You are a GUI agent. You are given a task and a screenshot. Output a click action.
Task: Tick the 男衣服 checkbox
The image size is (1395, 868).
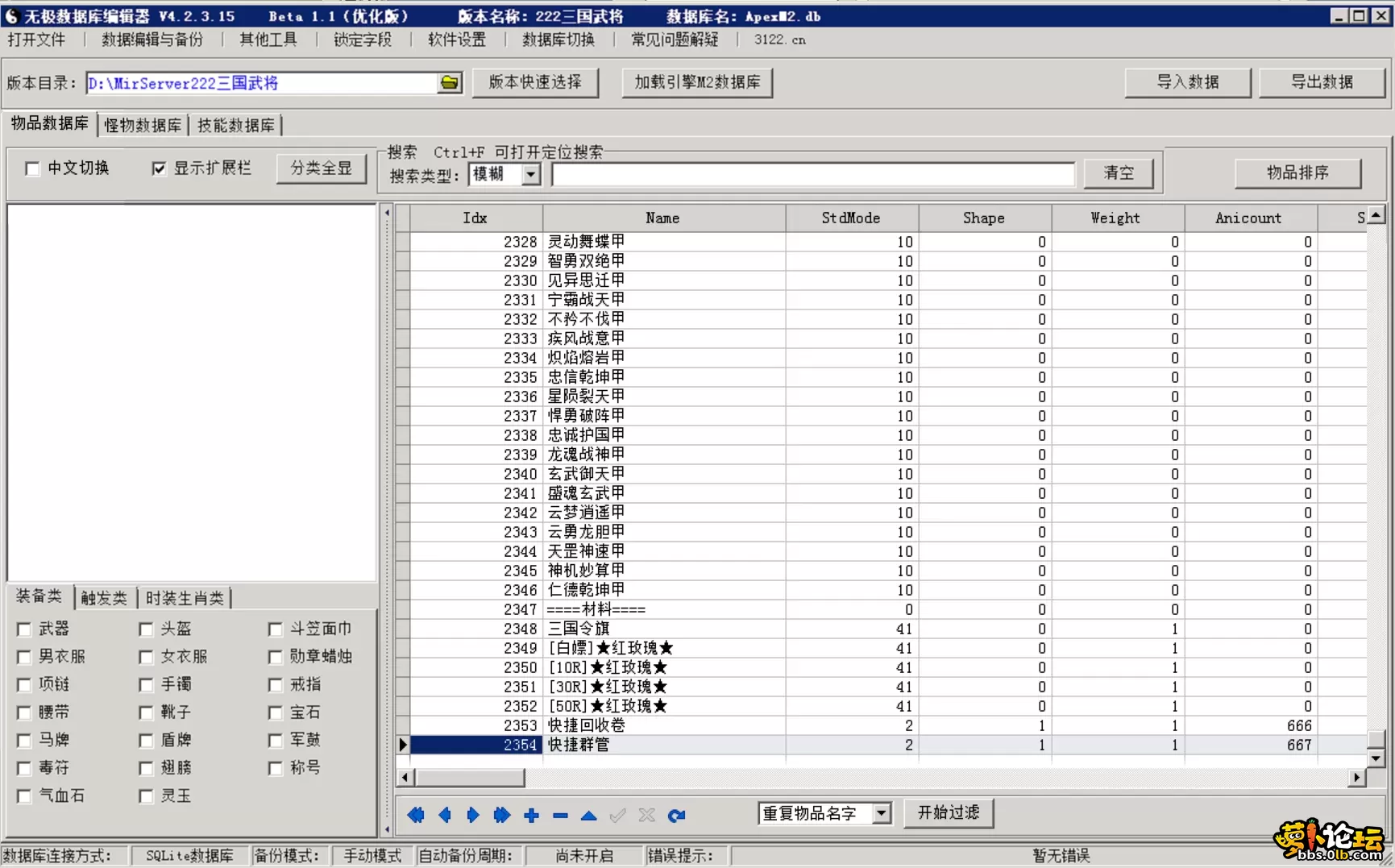pos(24,657)
